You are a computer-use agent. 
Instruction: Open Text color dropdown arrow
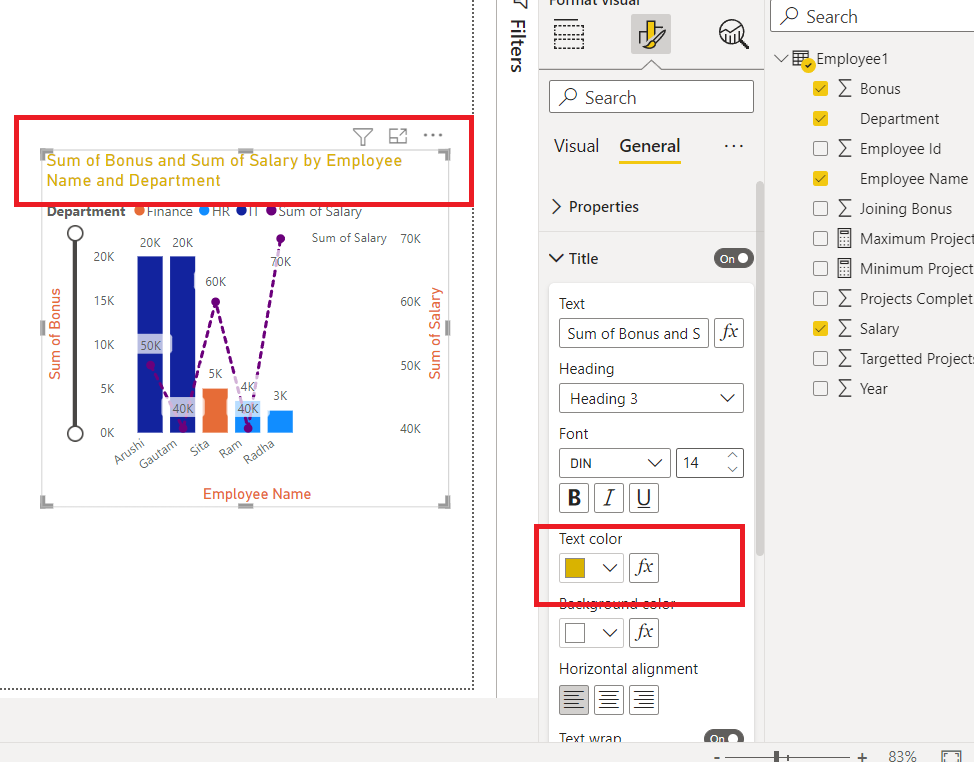click(609, 568)
